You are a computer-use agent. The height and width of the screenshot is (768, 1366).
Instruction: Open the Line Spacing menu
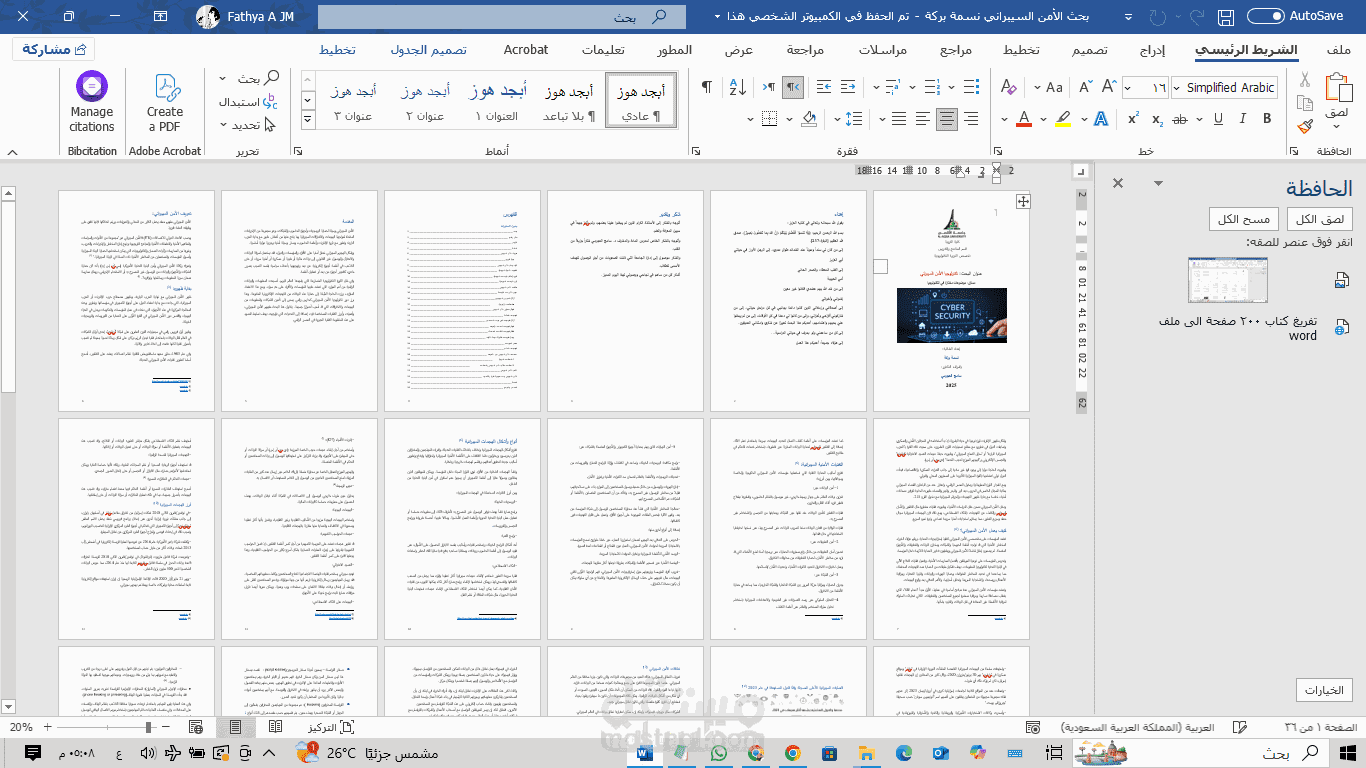pos(855,119)
